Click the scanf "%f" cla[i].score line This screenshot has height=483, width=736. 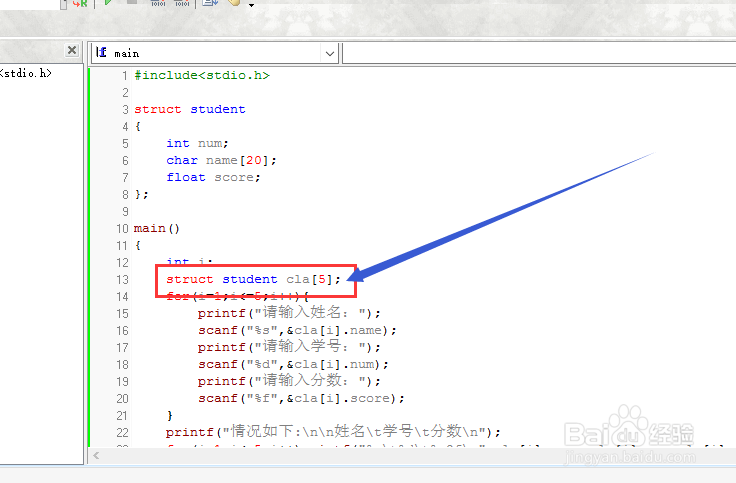301,399
